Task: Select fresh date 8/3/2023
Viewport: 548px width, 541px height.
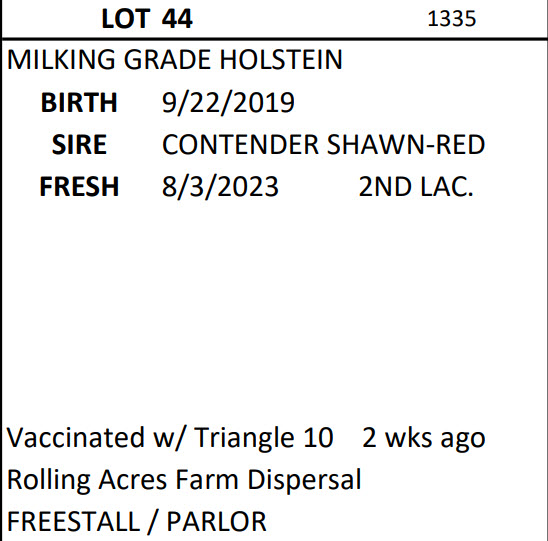Action: [220, 187]
